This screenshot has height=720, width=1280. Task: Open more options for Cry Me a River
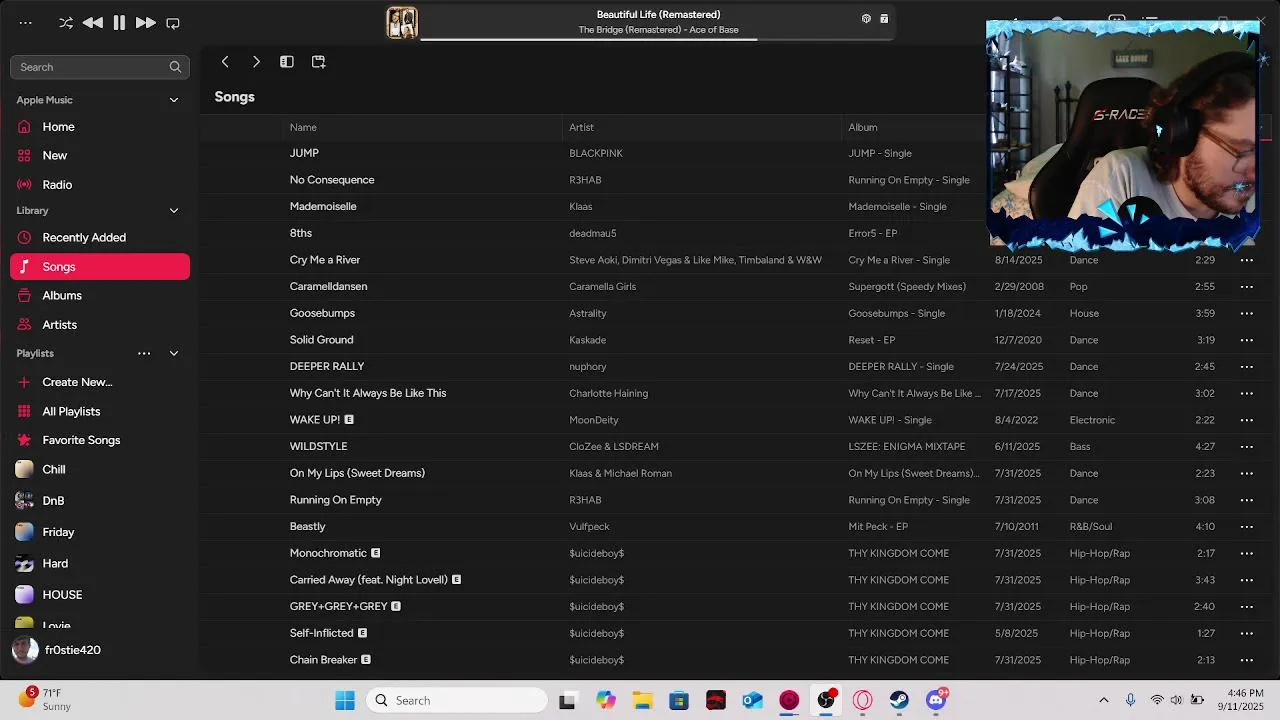1247,260
